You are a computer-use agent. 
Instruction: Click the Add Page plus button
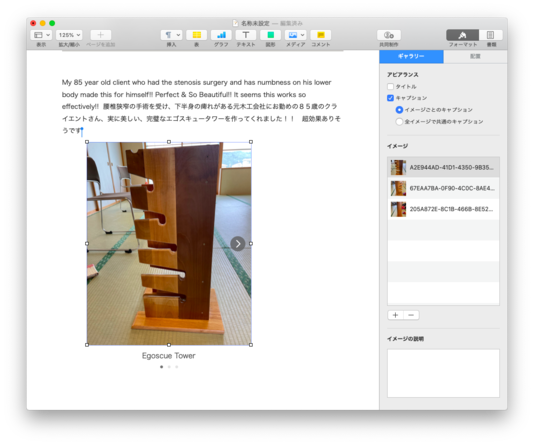[x=100, y=35]
